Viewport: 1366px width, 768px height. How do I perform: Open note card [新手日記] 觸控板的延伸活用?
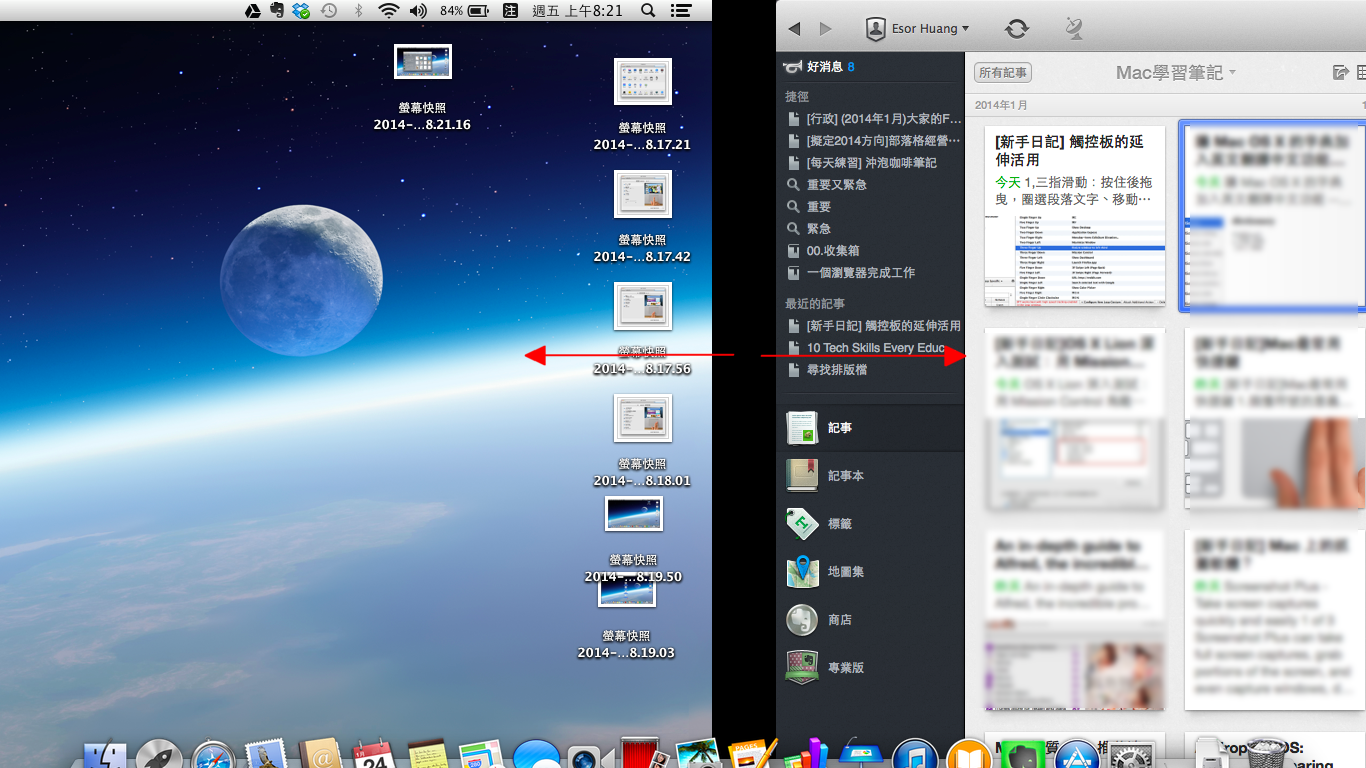point(1075,216)
